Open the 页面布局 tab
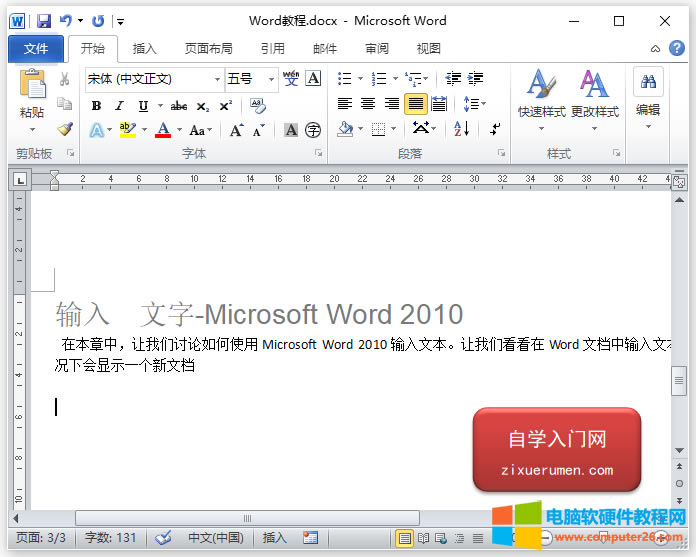This screenshot has height=557, width=696. (208, 48)
